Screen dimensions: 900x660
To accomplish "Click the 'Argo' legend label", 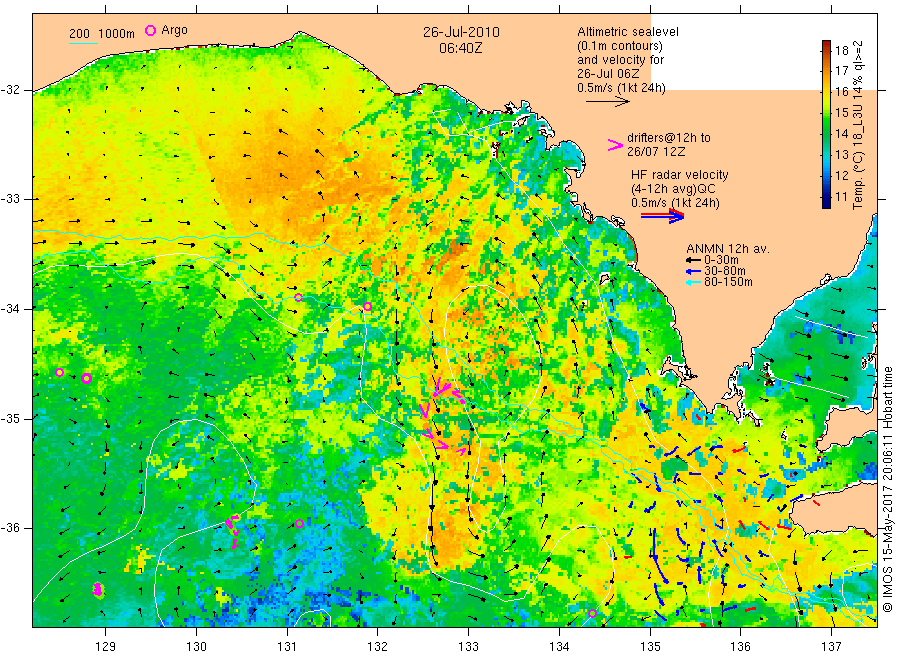I will pos(174,30).
